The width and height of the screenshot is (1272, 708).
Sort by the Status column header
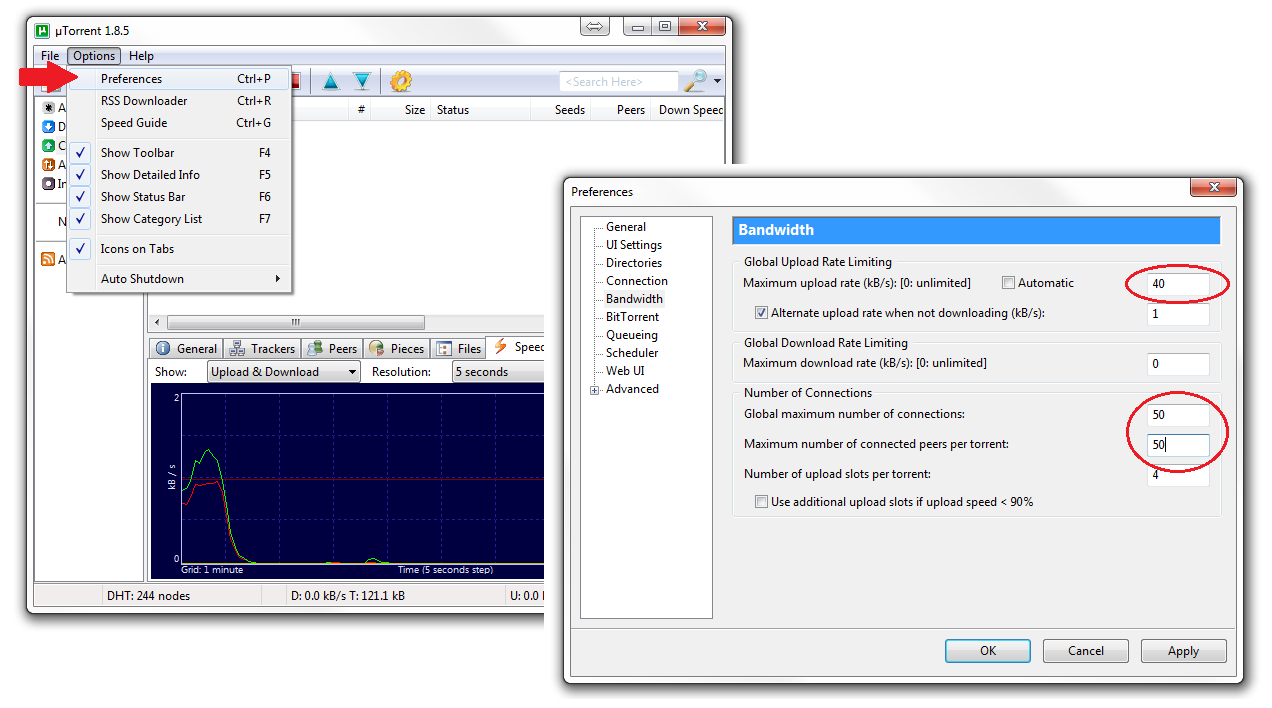pyautogui.click(x=480, y=110)
